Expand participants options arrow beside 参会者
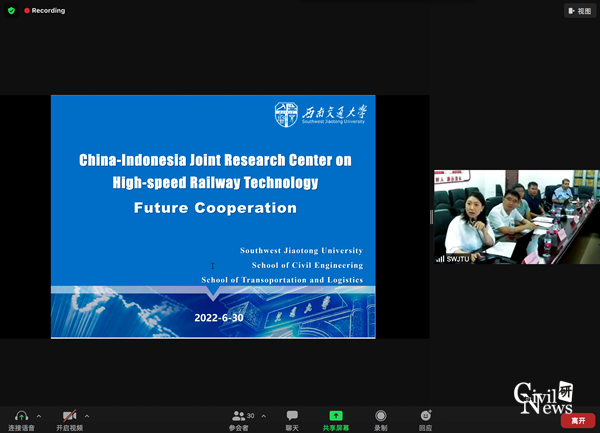This screenshot has width=600, height=433. 264,416
